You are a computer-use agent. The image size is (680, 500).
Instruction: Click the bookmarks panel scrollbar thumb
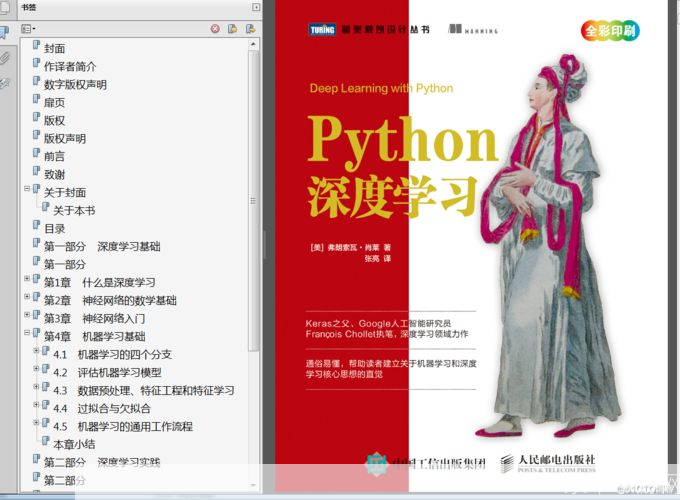254,201
